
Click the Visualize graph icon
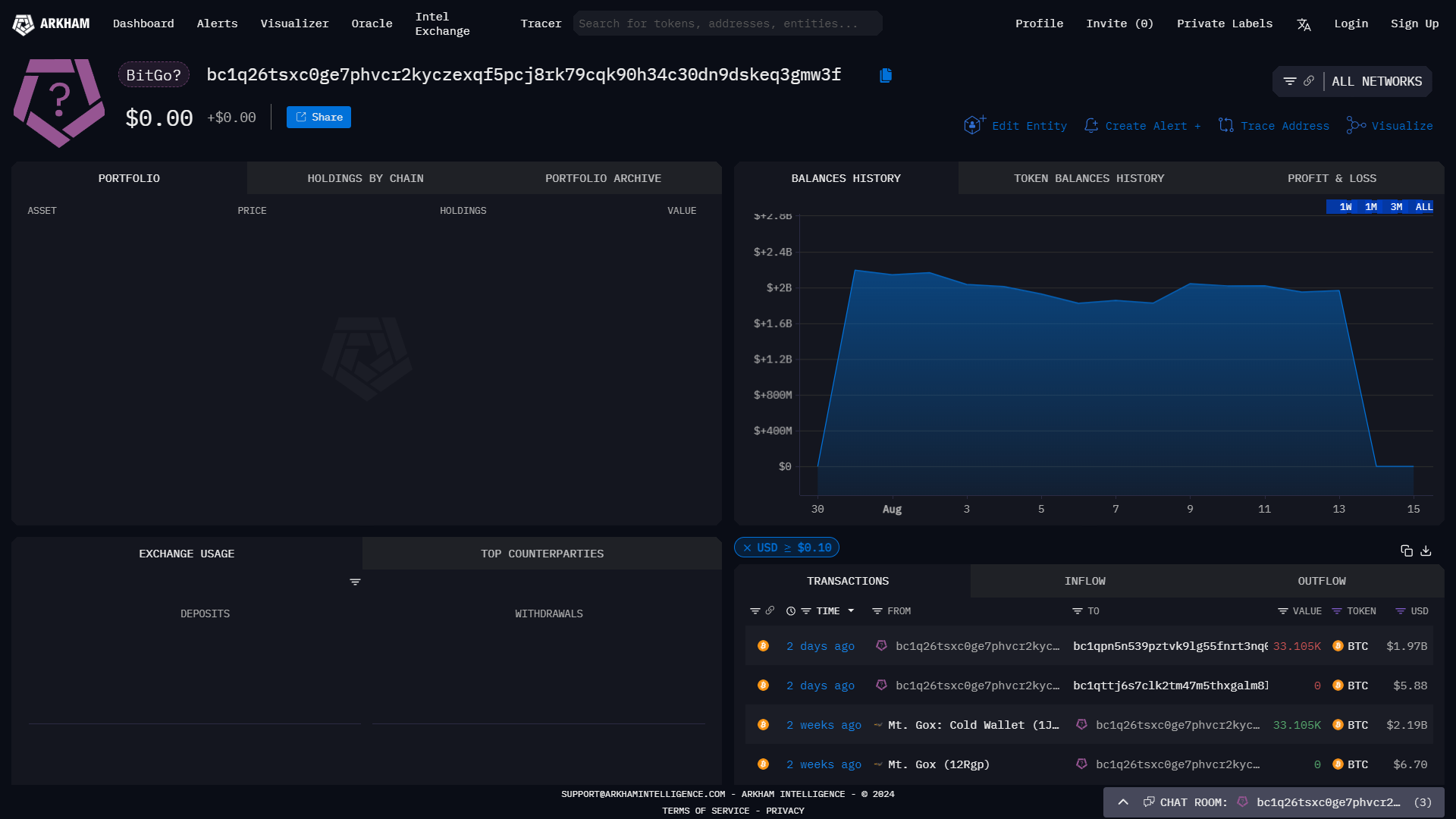pos(1356,125)
